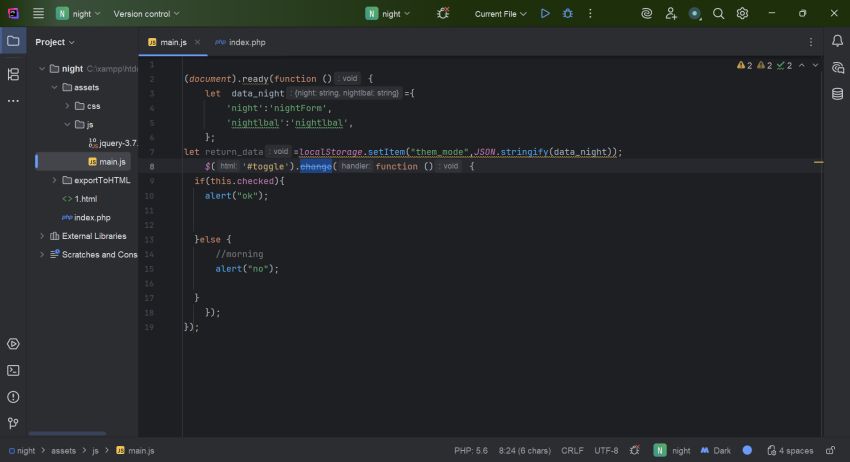Open the main hamburger menu
Viewport: 850px width, 462px height.
(38, 14)
